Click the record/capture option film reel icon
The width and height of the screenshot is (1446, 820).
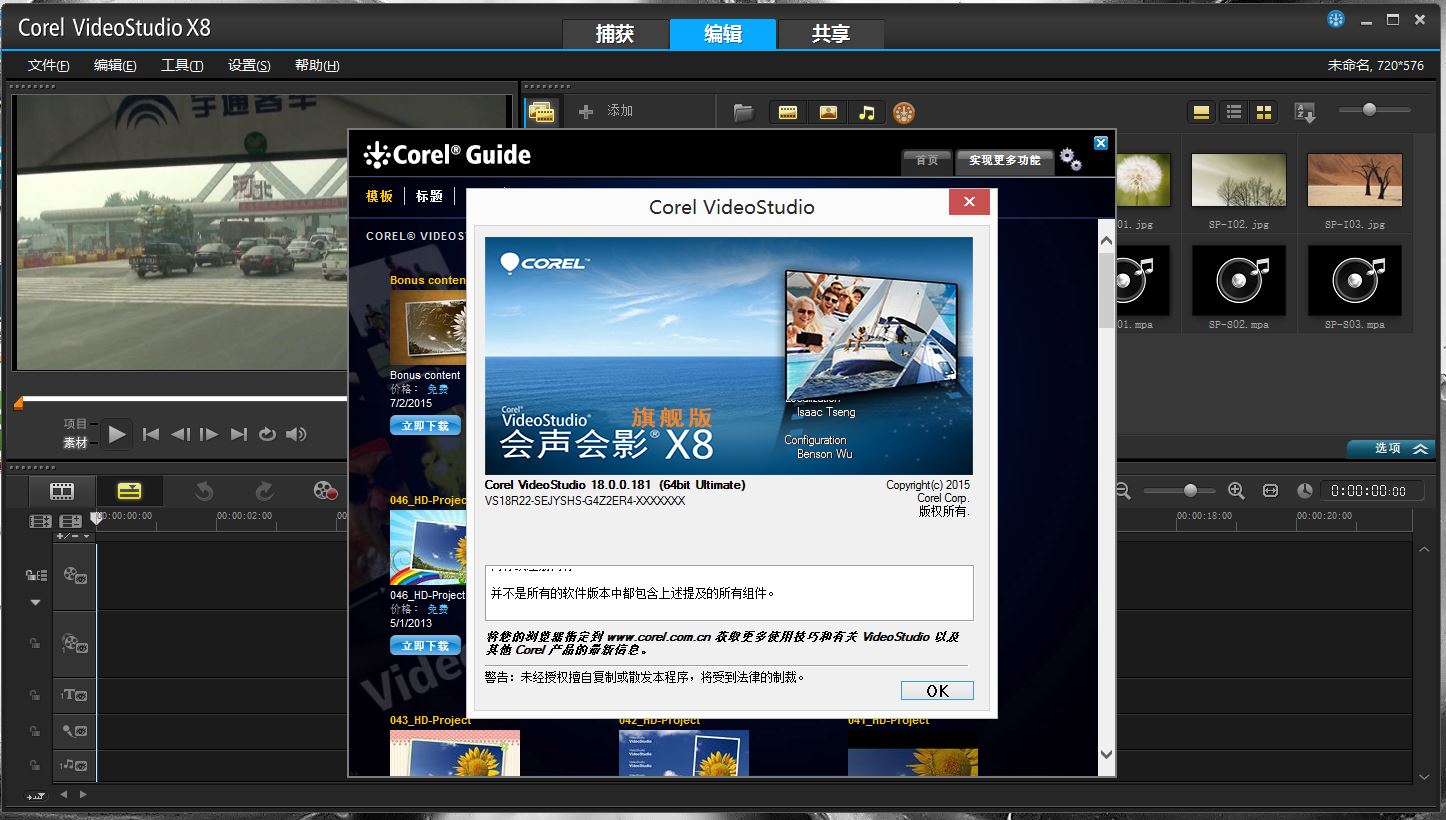(325, 491)
